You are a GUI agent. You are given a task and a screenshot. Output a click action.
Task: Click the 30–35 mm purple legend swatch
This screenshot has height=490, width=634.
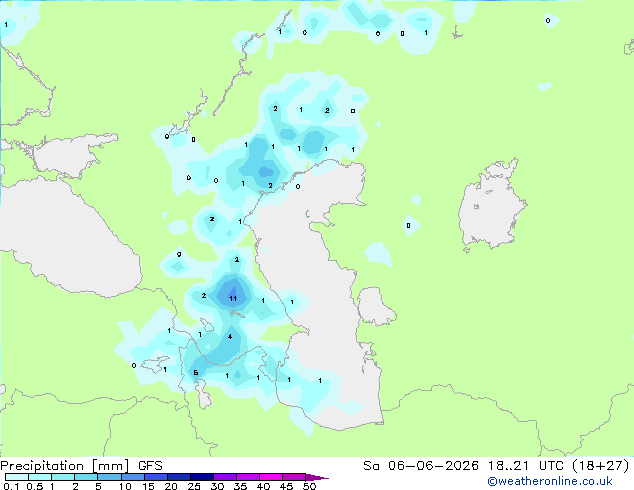pyautogui.click(x=225, y=477)
